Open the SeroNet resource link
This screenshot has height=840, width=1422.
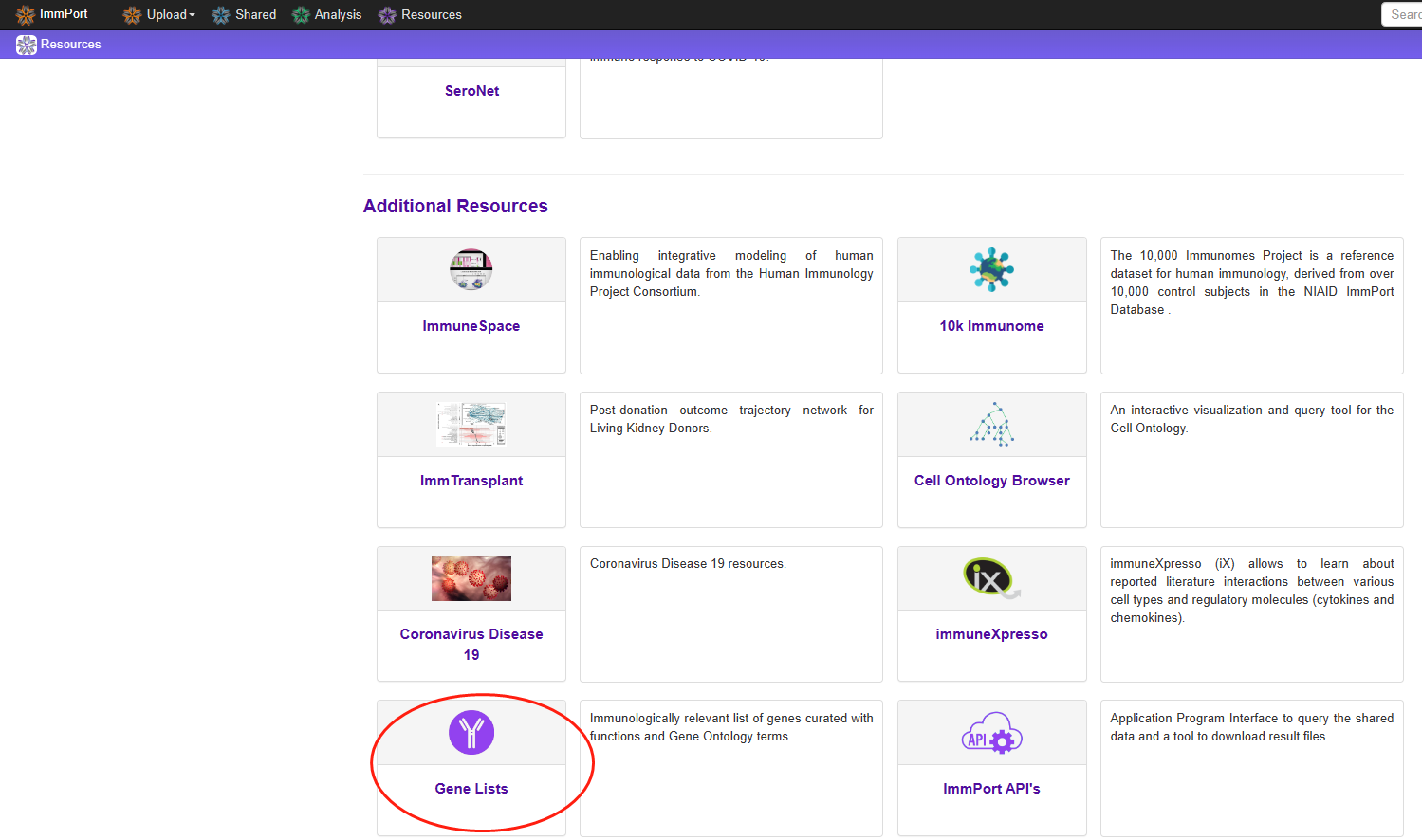[x=471, y=91]
